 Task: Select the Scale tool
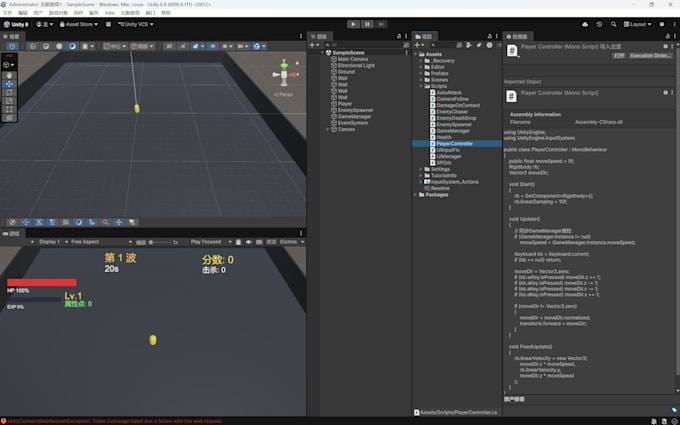(9, 101)
